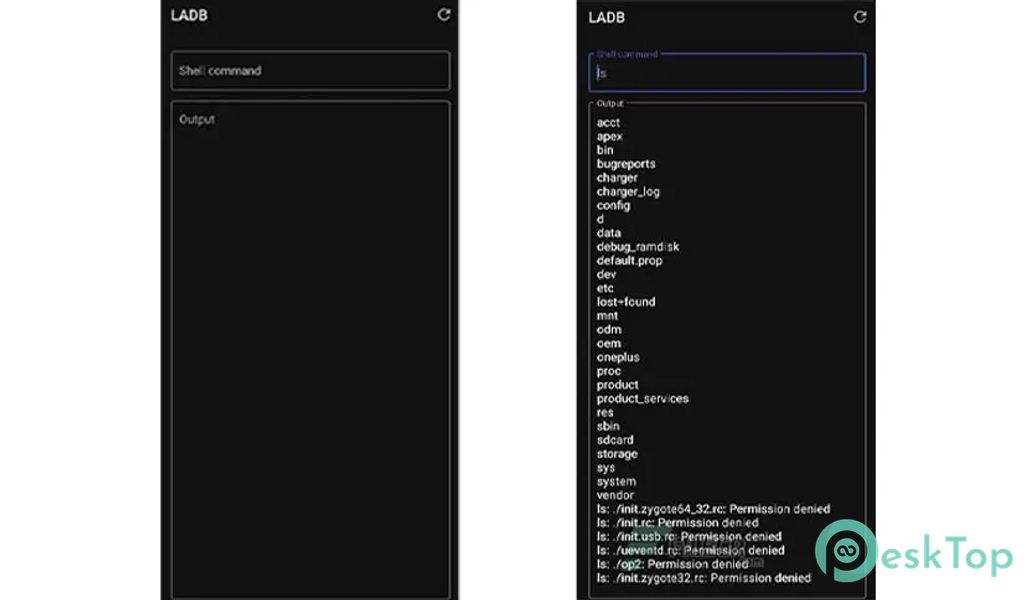The image size is (1036, 600).
Task: Select the 'etc' output line
Action: coord(605,288)
